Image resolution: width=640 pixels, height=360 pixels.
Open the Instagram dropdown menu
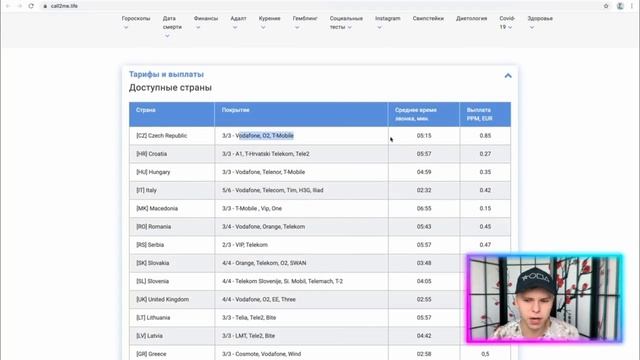(x=388, y=22)
